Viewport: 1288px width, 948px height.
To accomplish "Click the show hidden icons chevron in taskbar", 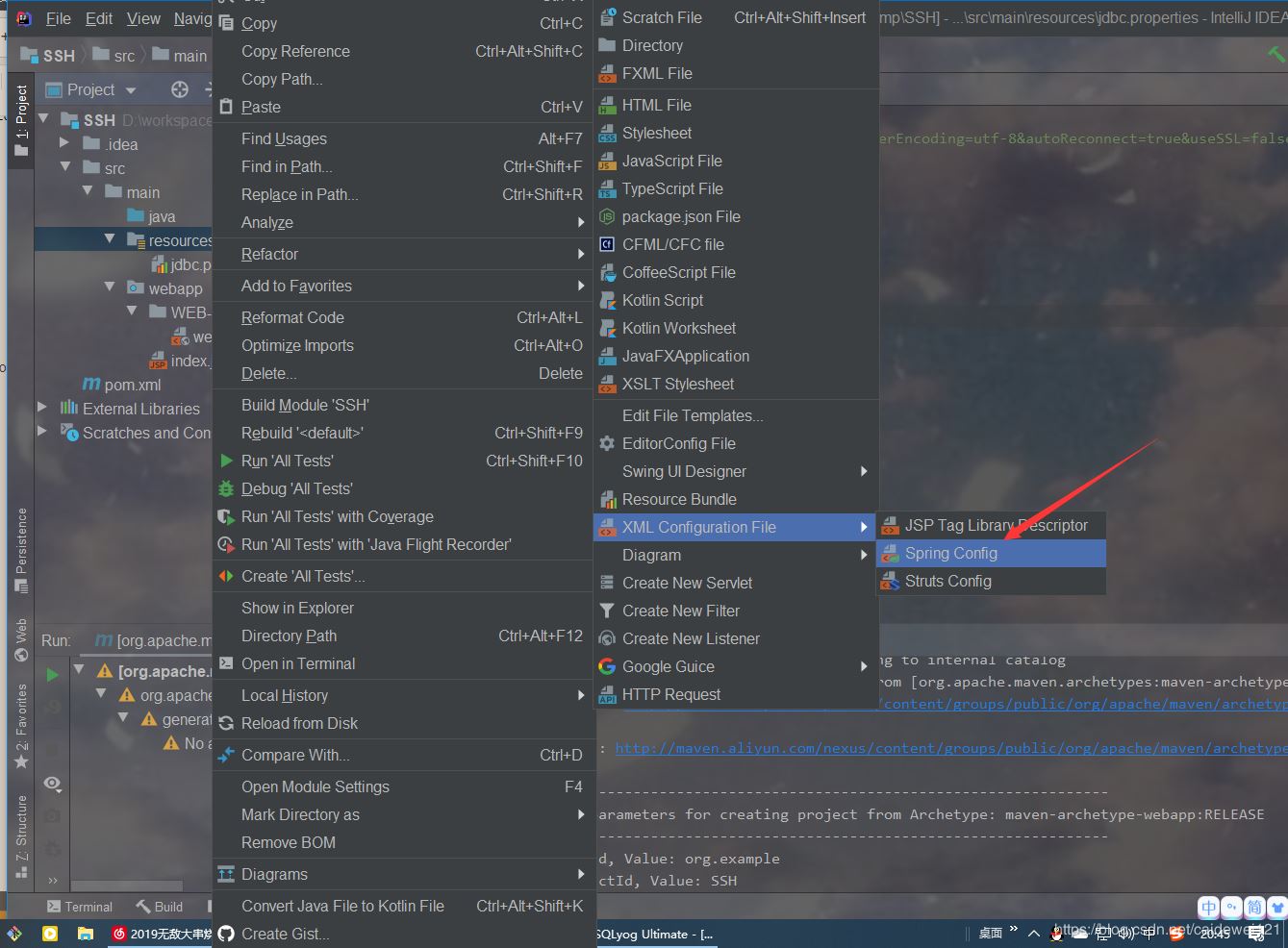I will 1034,933.
